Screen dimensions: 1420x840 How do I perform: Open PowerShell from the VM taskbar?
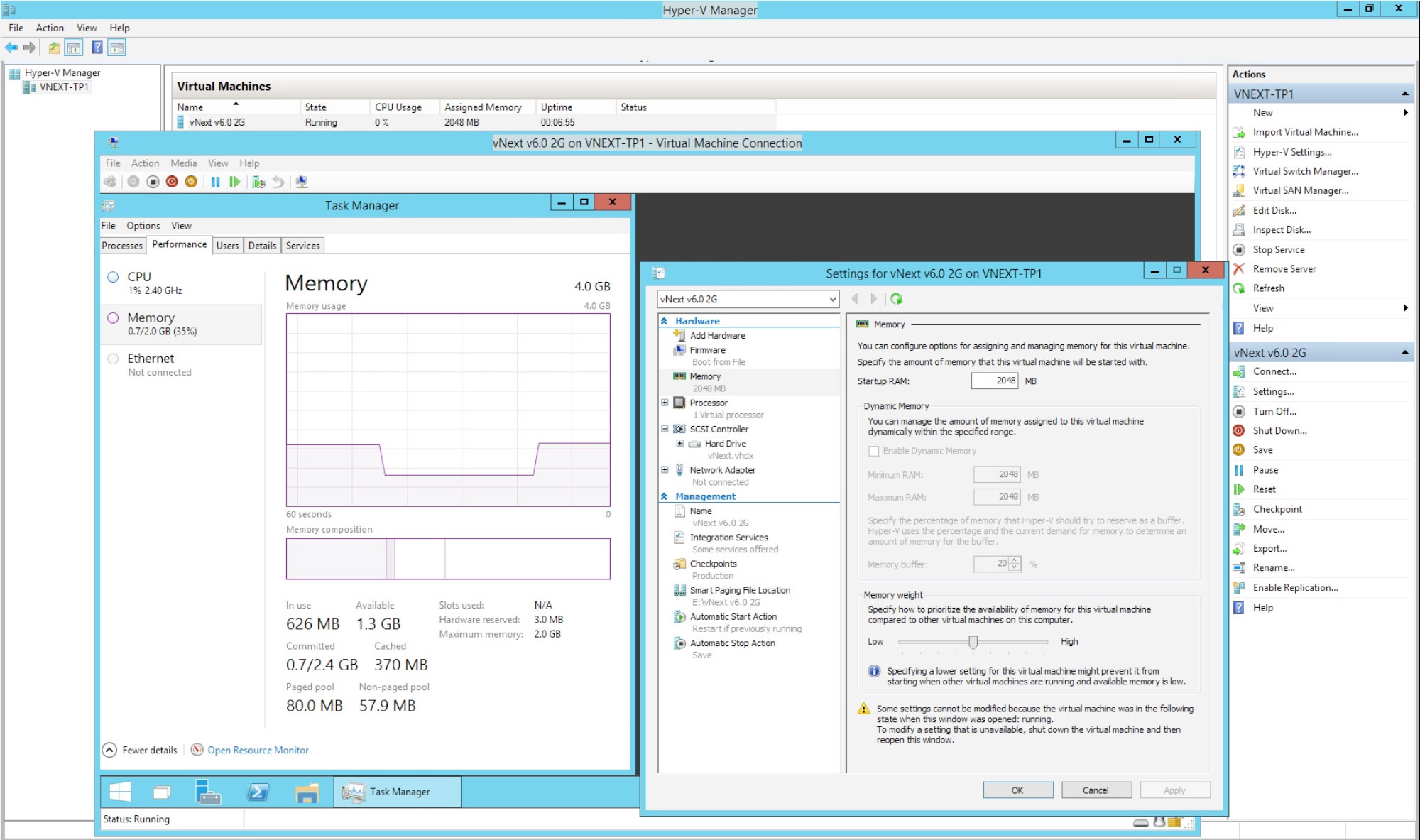(x=258, y=792)
